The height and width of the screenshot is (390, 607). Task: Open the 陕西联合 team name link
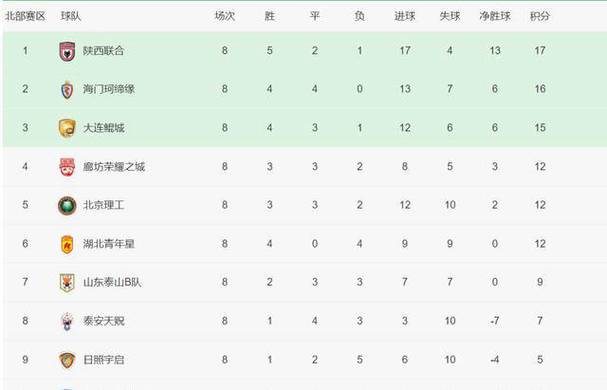tap(103, 51)
